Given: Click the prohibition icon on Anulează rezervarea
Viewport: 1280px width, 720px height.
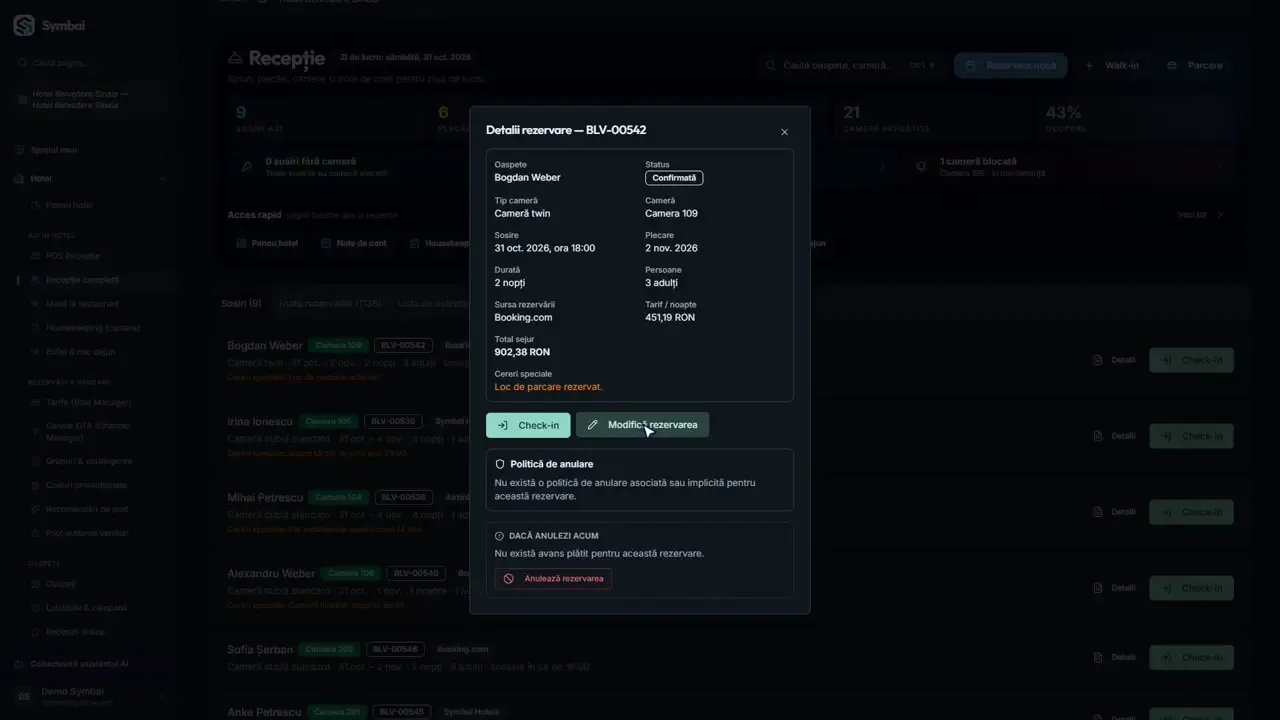Looking at the screenshot, I should [508, 578].
